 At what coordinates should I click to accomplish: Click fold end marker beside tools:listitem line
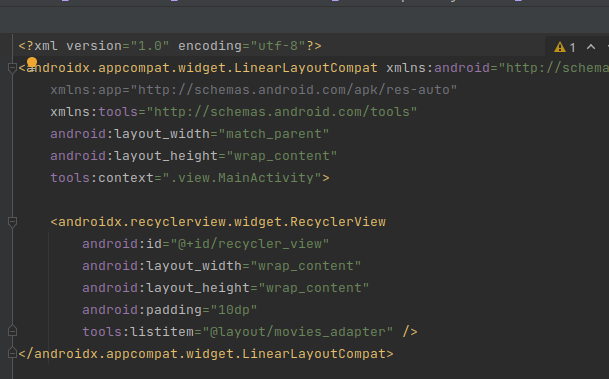pyautogui.click(x=12, y=331)
